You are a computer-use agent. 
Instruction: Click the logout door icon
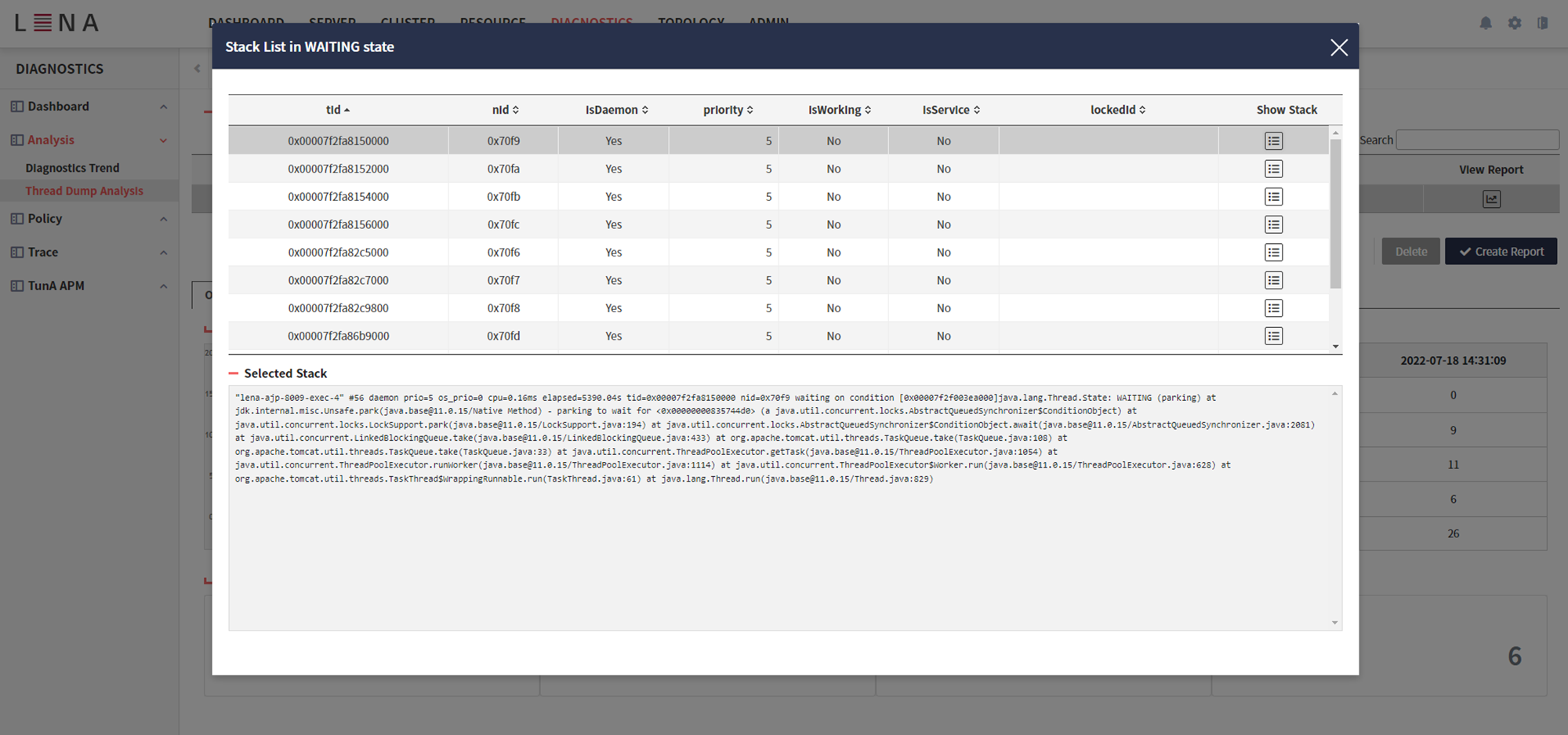tap(1543, 23)
